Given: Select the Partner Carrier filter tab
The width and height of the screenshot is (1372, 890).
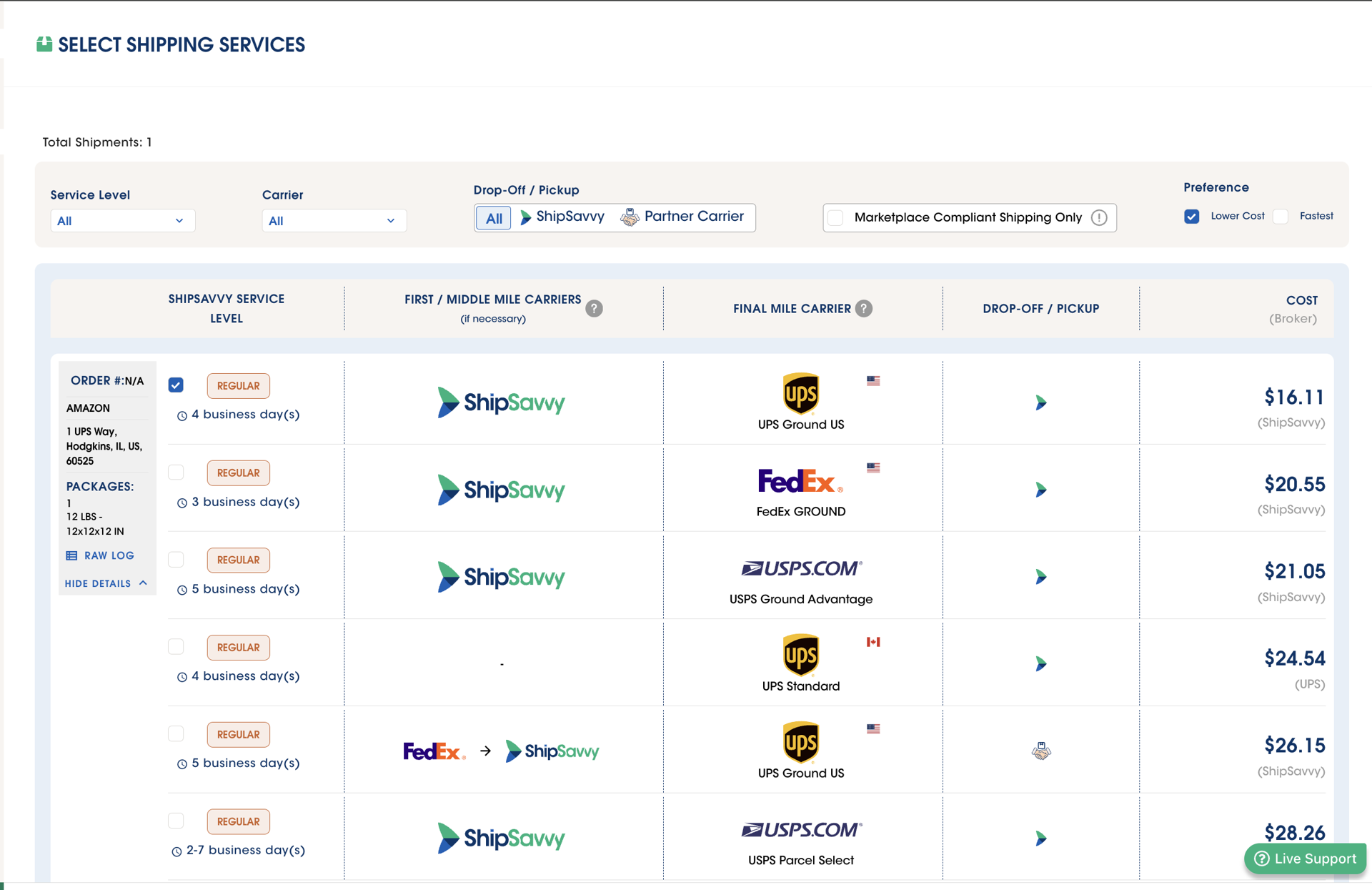Looking at the screenshot, I should (682, 217).
